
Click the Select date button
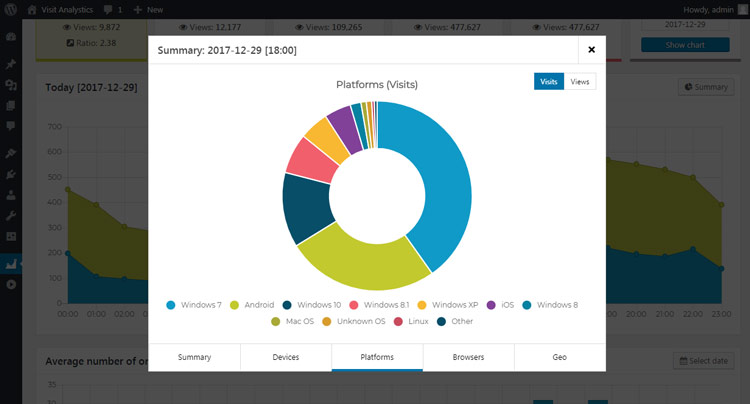click(x=704, y=361)
